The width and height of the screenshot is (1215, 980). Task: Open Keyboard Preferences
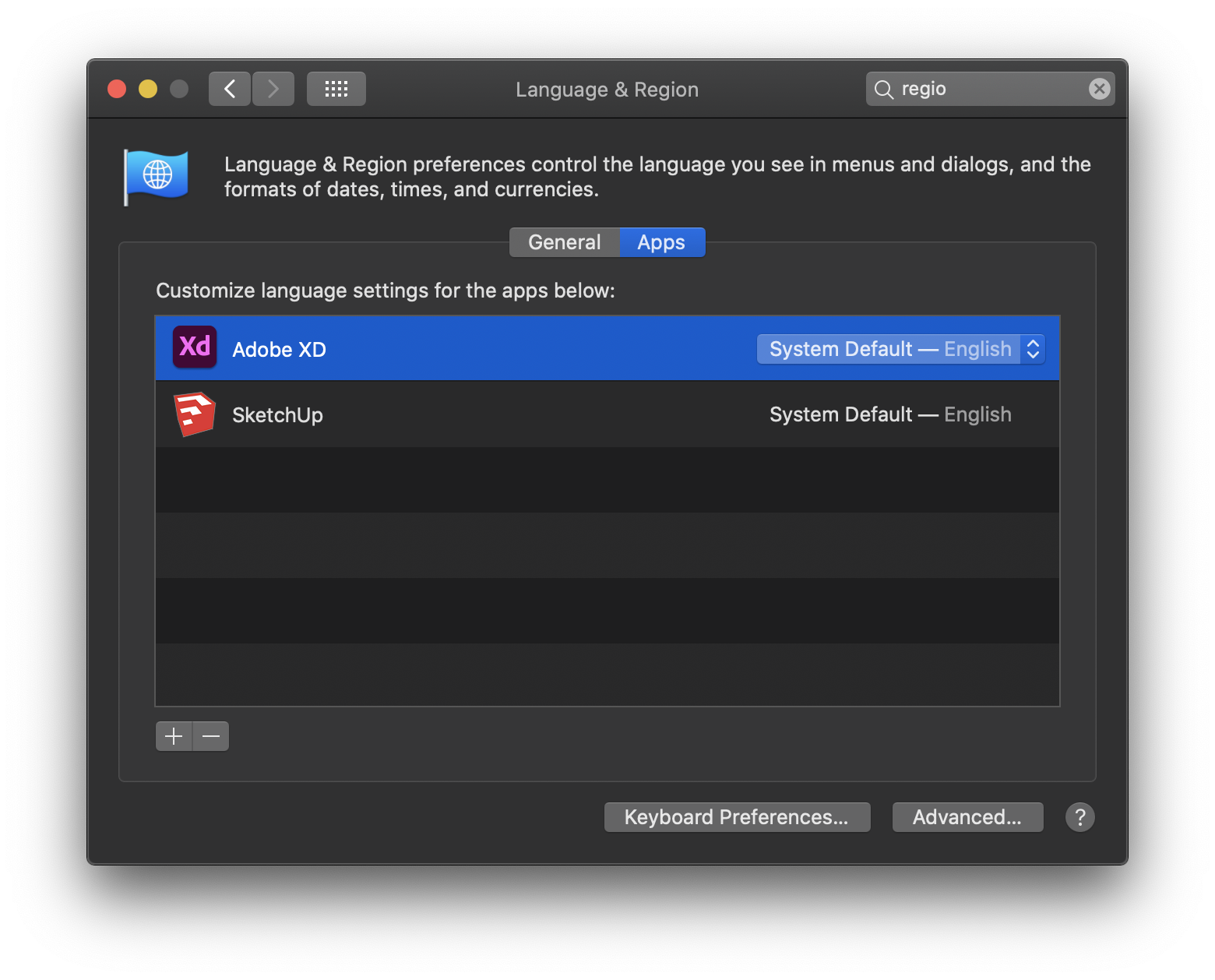(x=737, y=816)
